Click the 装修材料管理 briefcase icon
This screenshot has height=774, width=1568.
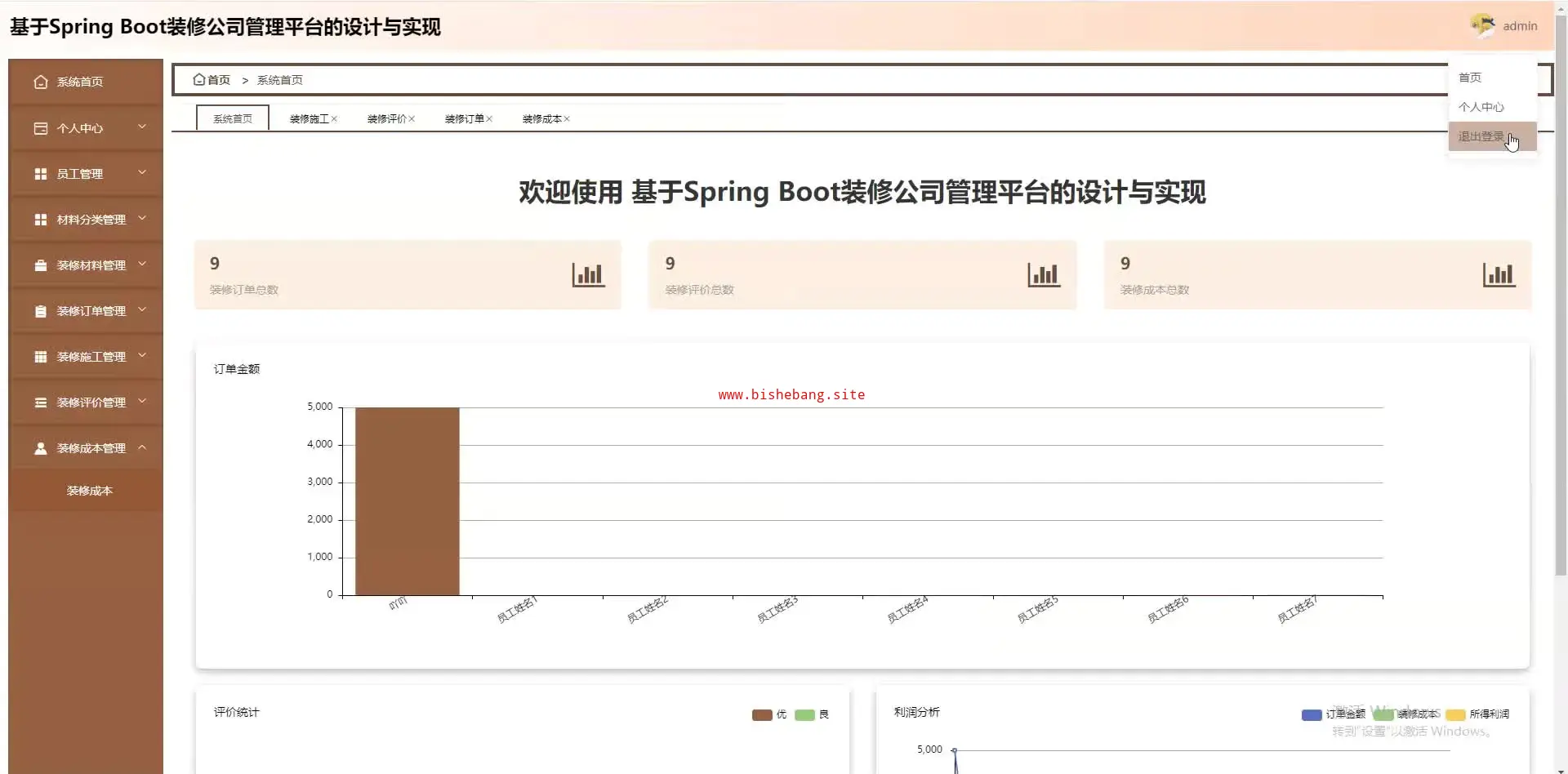click(40, 265)
